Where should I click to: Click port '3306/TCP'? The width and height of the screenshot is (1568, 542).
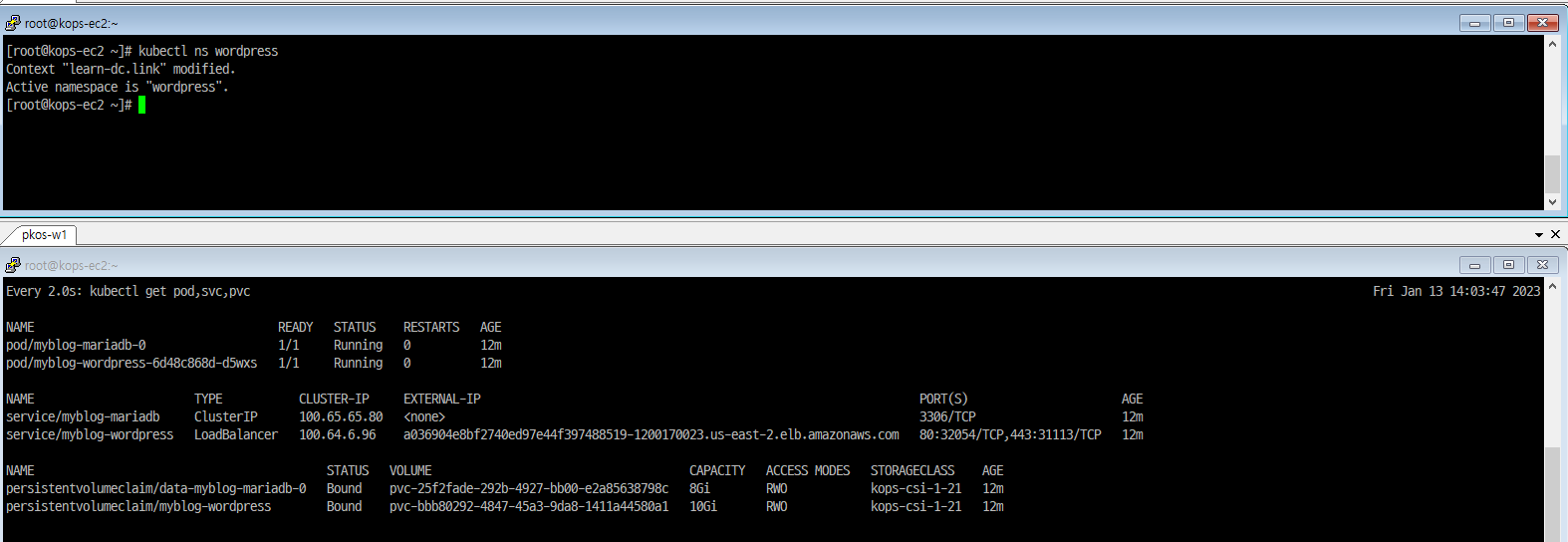(x=947, y=416)
